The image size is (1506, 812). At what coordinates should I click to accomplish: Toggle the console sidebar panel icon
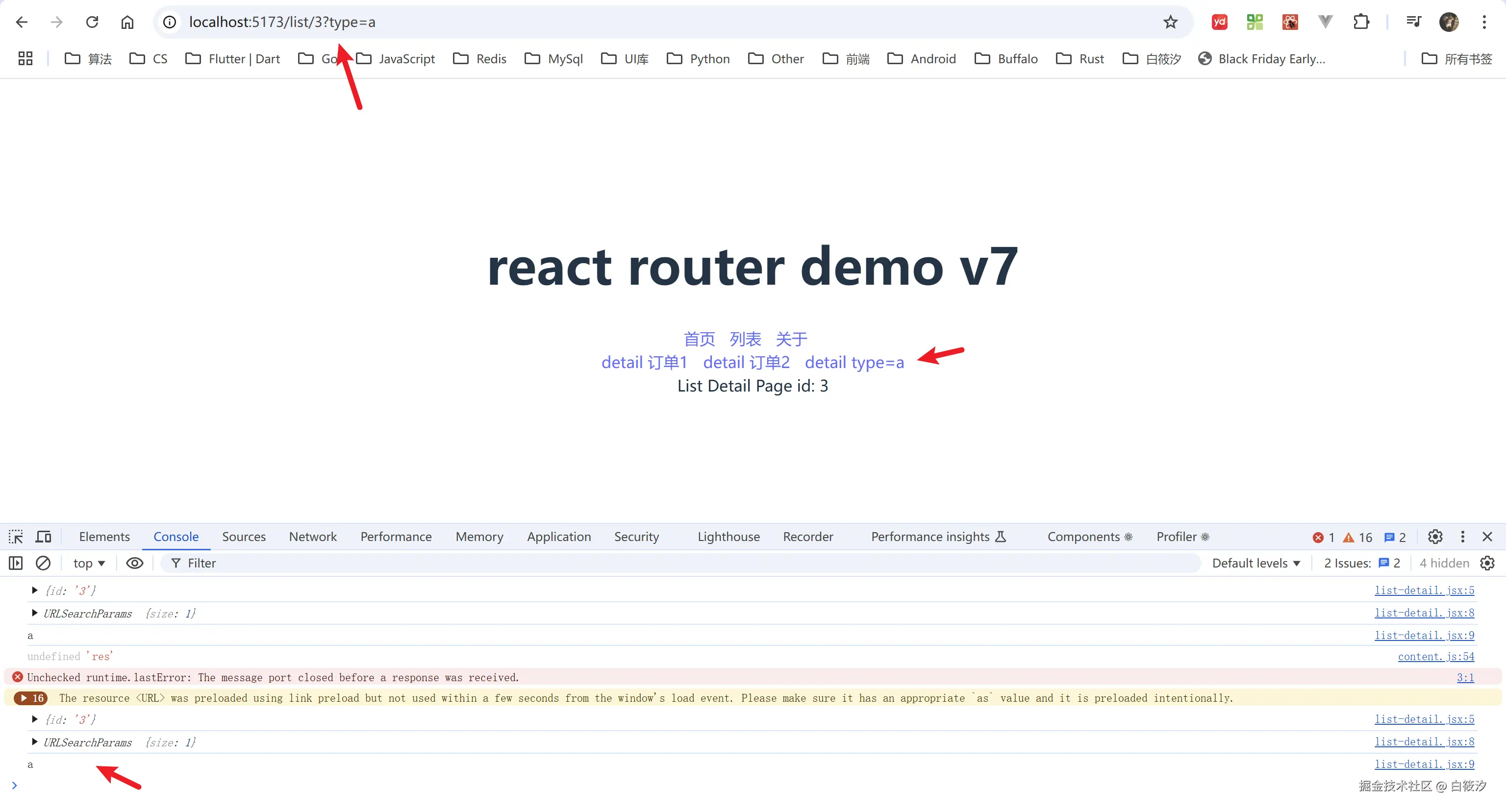[16, 563]
